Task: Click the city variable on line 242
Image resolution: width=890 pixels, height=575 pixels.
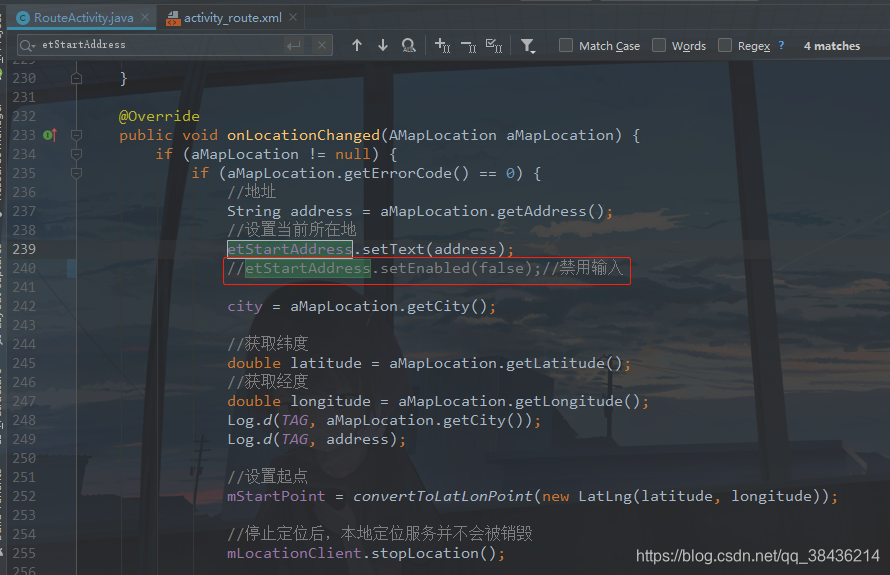Action: coord(245,307)
